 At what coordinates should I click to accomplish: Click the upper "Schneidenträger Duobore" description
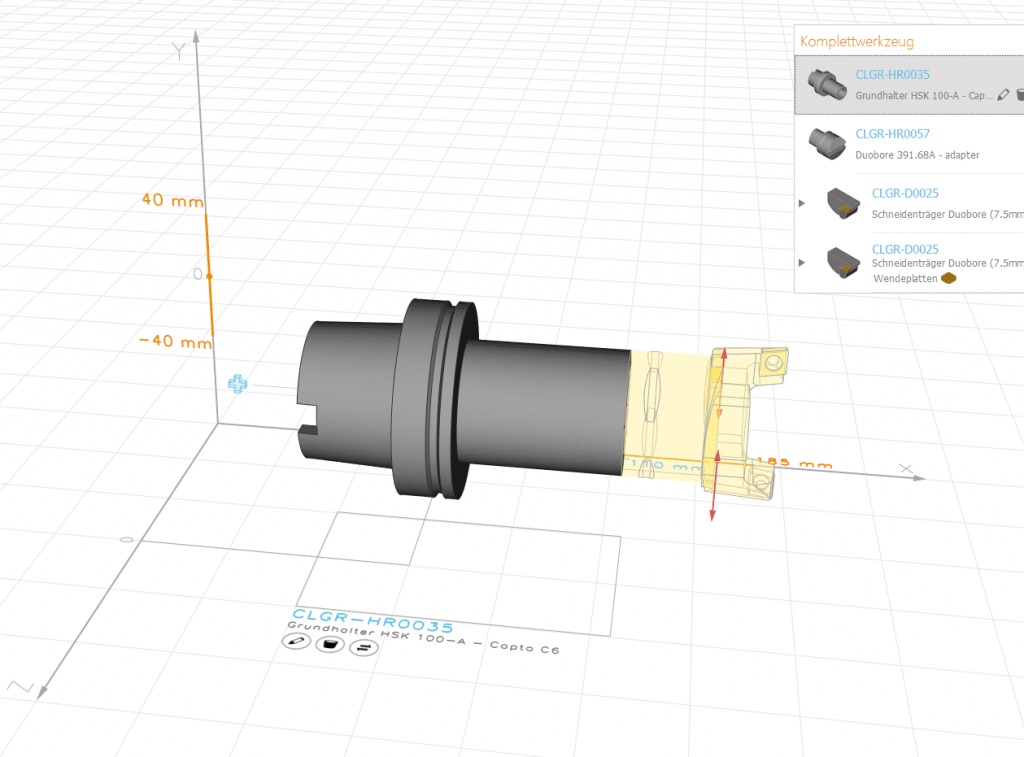(x=947, y=214)
